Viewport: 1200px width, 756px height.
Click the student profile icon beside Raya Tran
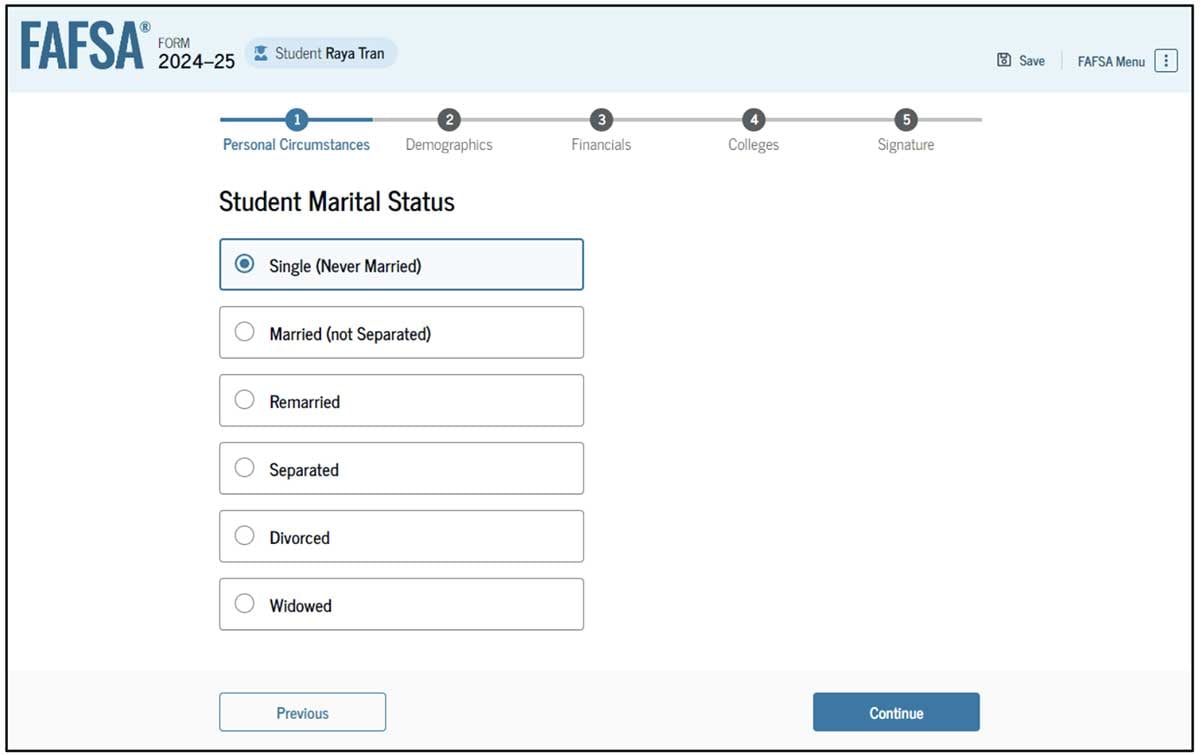pyautogui.click(x=262, y=54)
